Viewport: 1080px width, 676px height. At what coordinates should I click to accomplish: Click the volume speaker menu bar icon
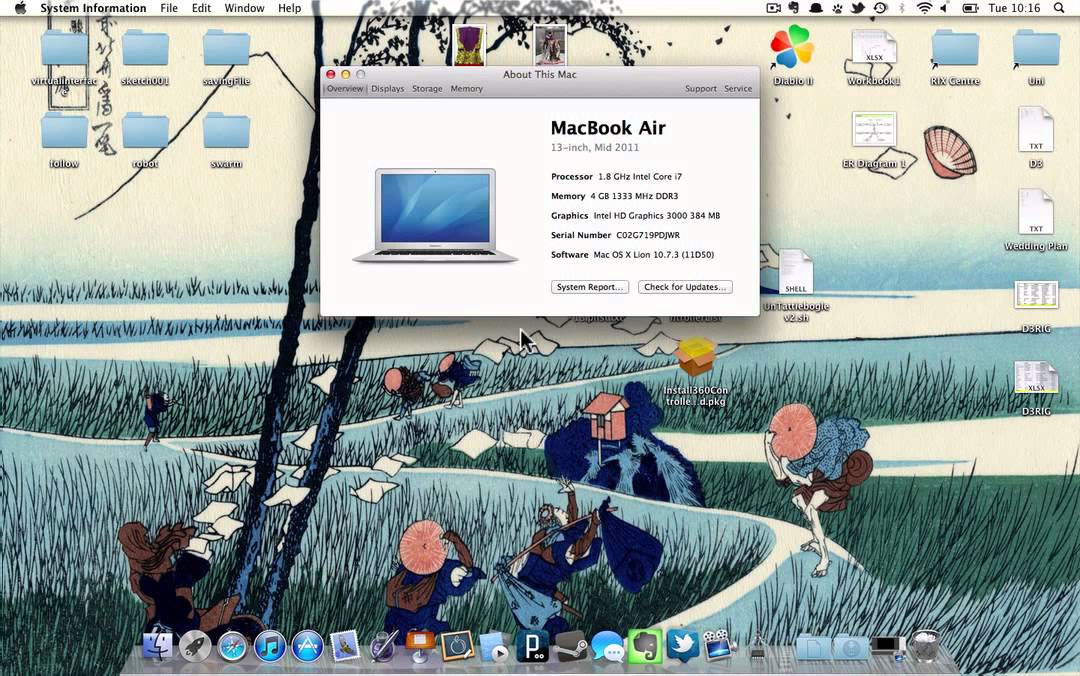pos(944,8)
